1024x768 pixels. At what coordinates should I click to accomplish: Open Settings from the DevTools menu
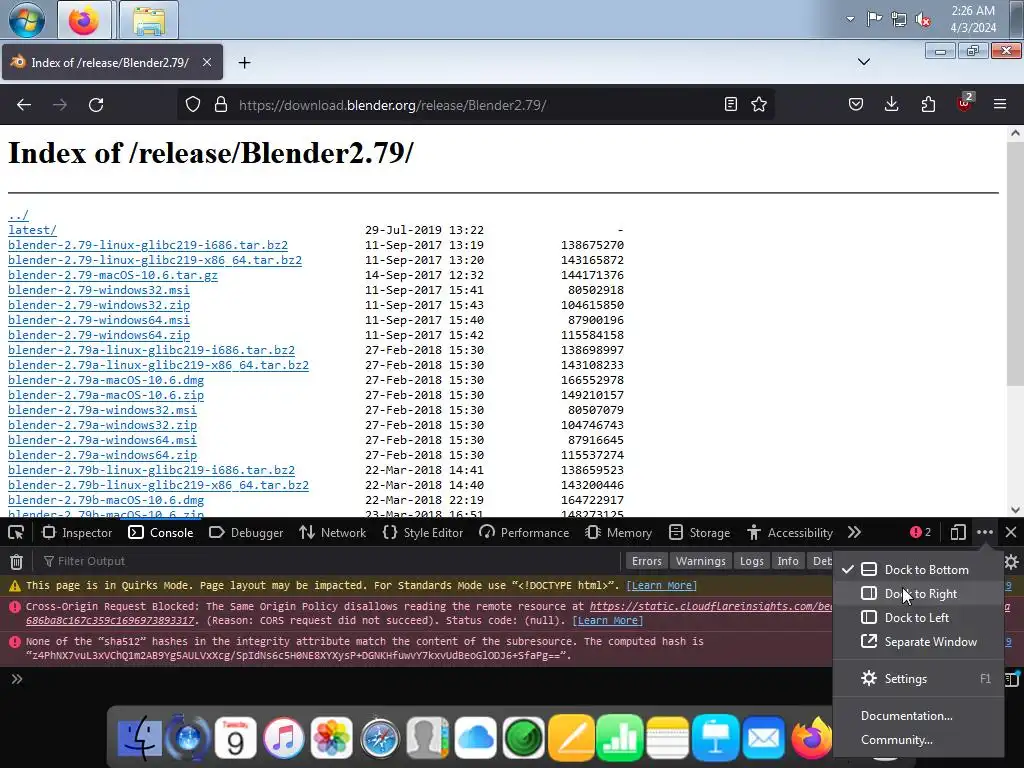[x=918, y=679]
